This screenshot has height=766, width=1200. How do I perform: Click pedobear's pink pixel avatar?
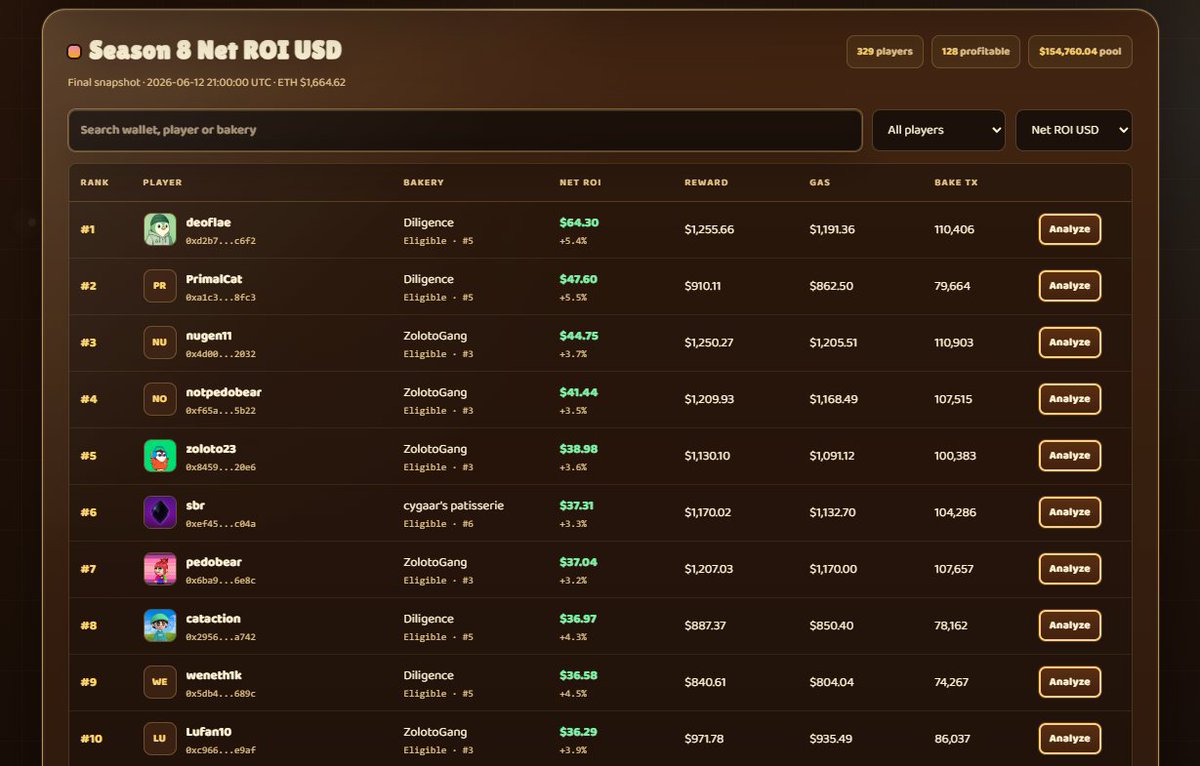click(160, 568)
